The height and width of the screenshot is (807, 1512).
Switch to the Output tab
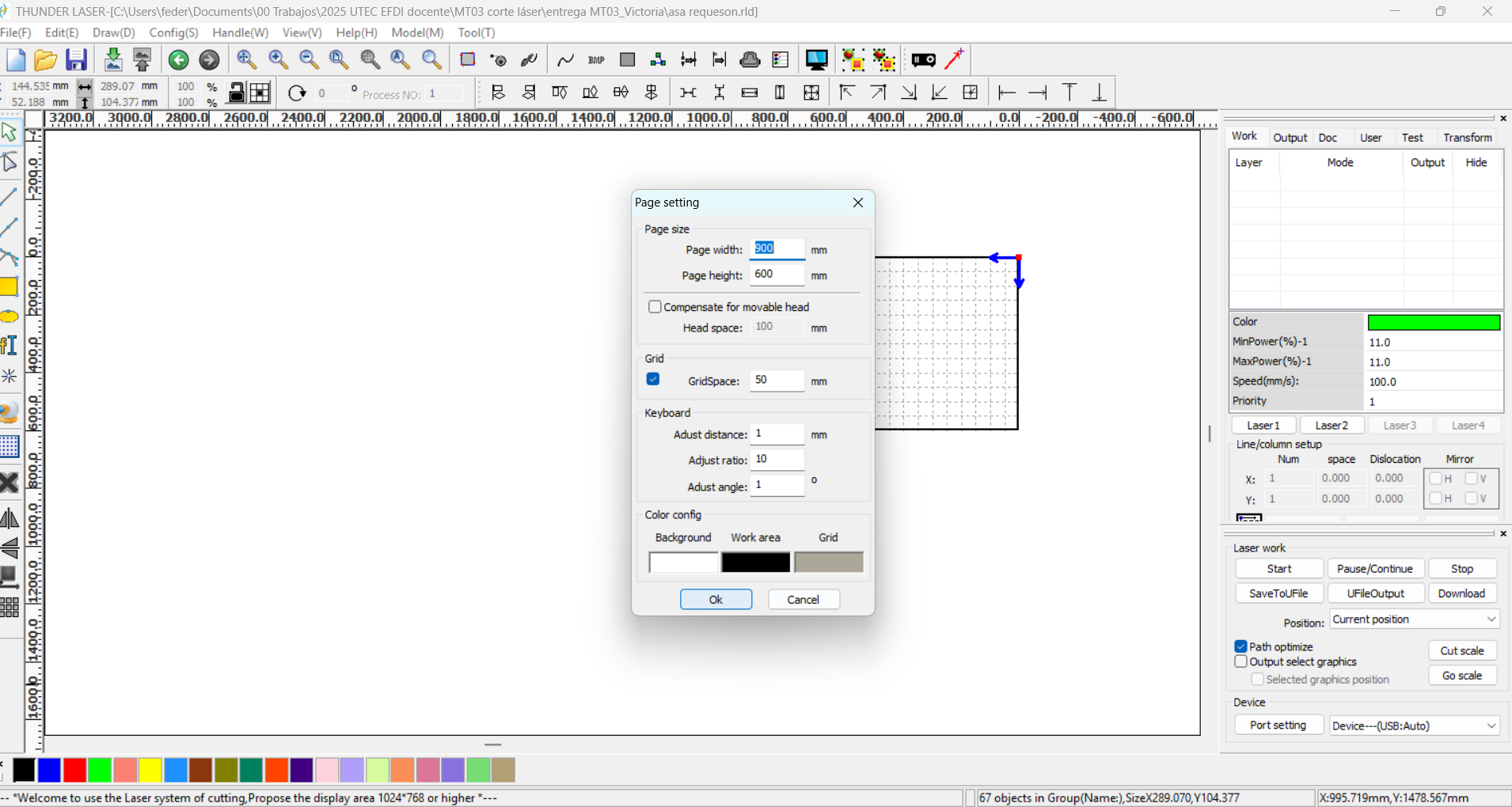[x=1290, y=138]
